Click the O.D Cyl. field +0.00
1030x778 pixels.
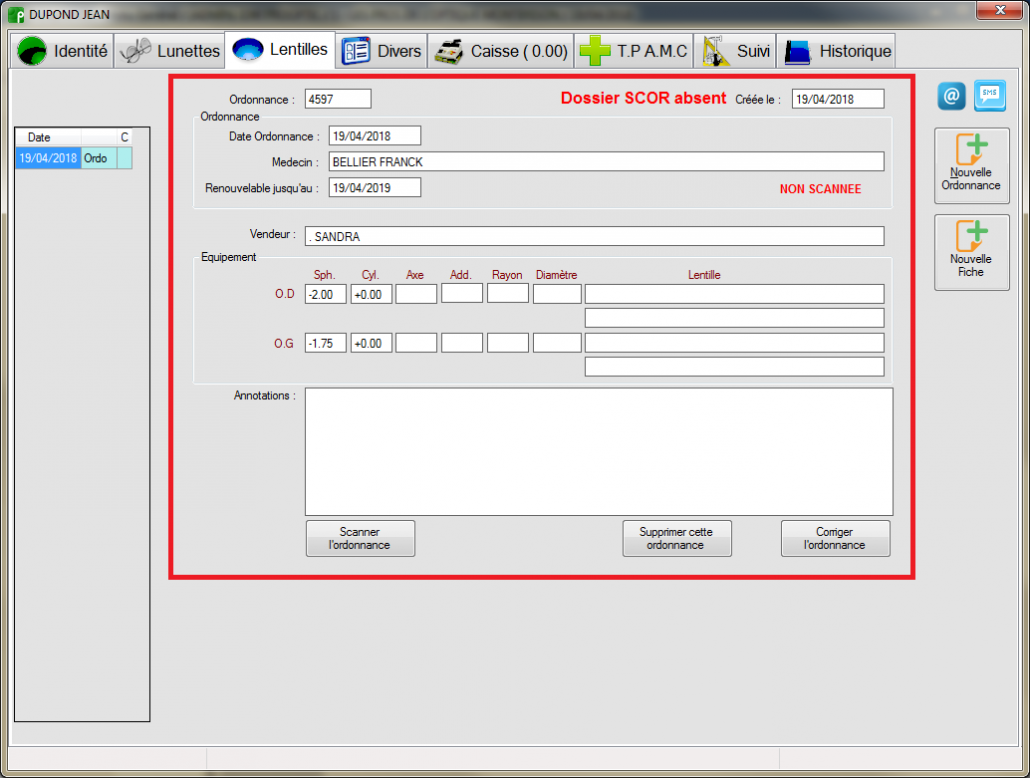[371, 294]
